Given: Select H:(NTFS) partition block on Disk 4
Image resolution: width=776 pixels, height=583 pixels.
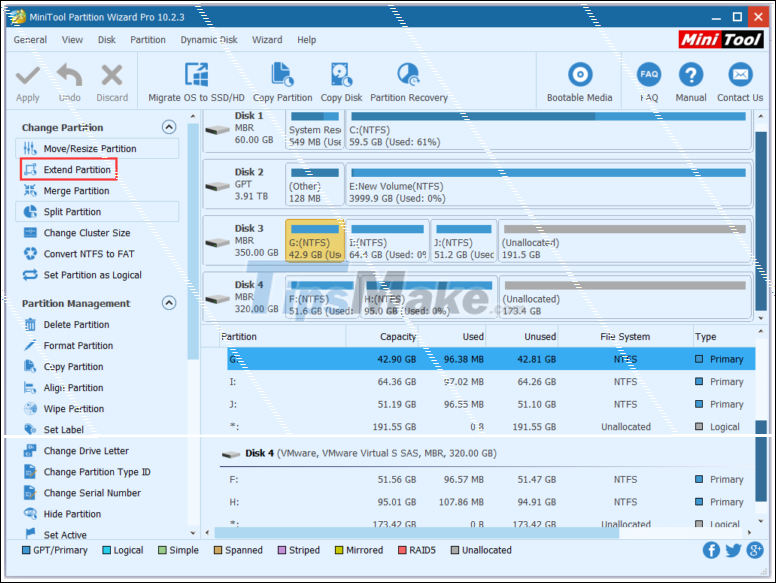Looking at the screenshot, I should click(429, 297).
